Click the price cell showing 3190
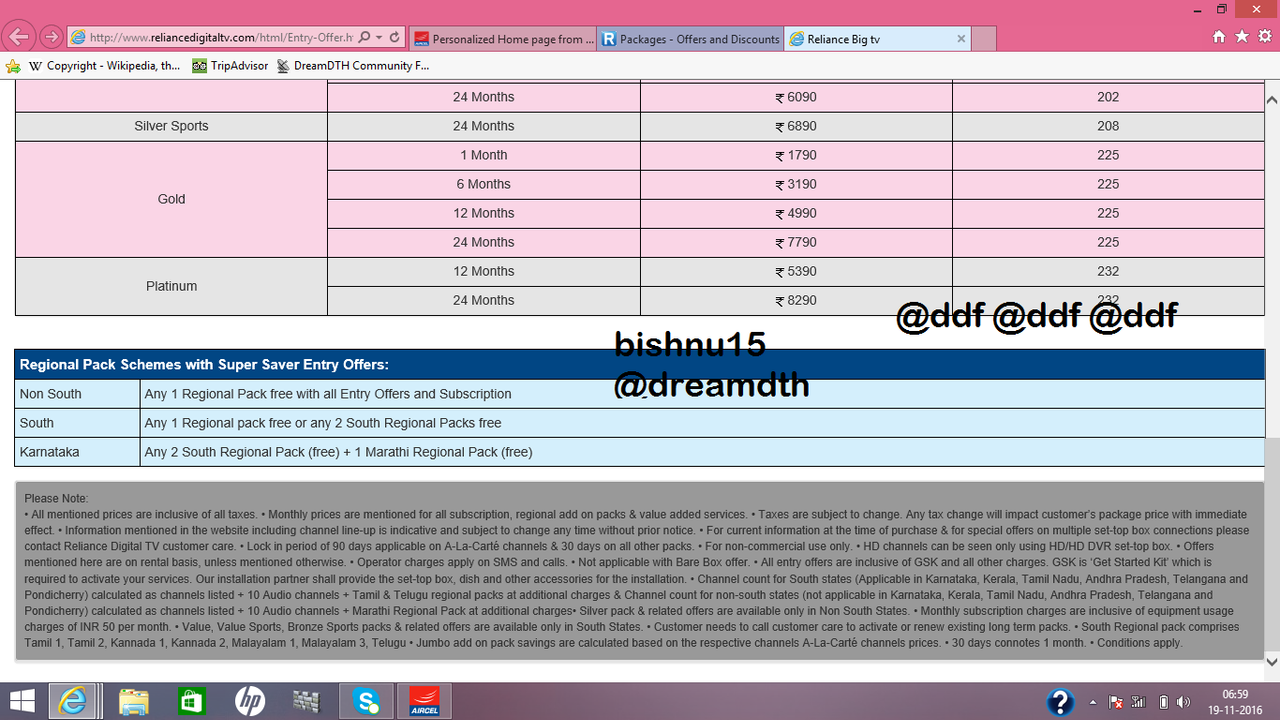 796,184
